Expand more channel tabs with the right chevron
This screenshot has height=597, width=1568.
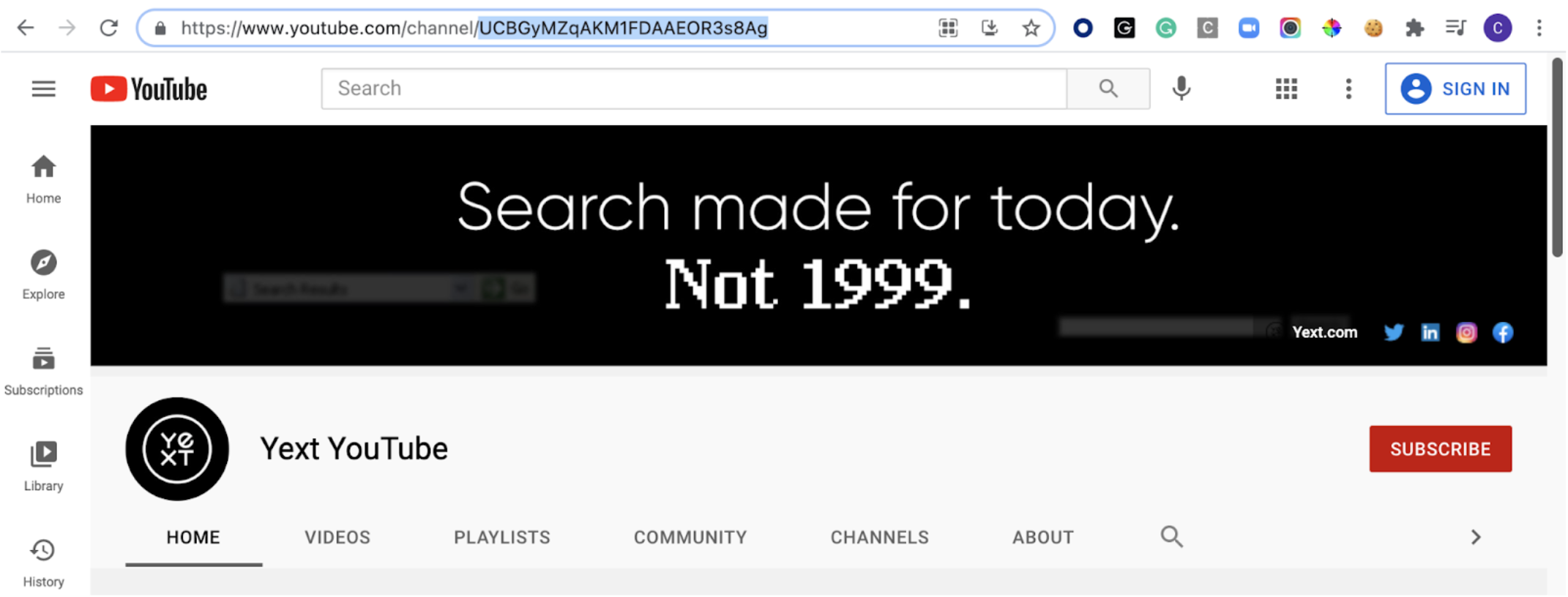1476,537
